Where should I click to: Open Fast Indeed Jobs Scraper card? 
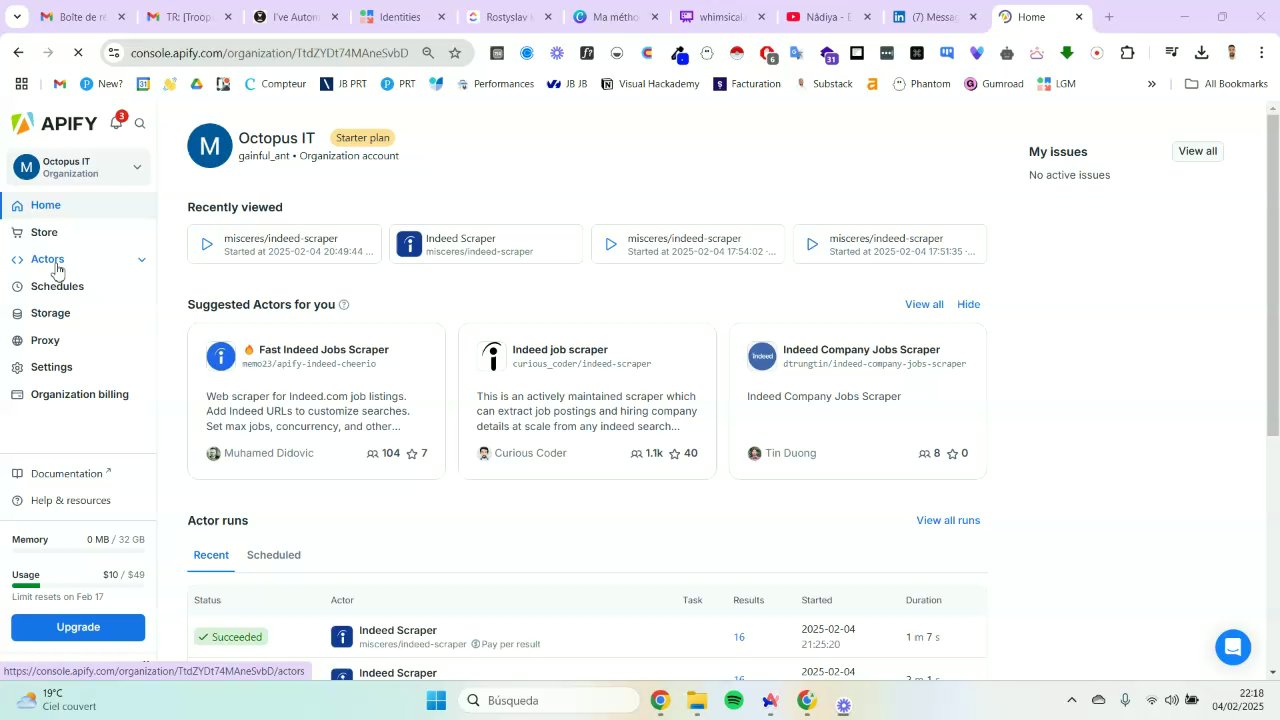coord(316,401)
